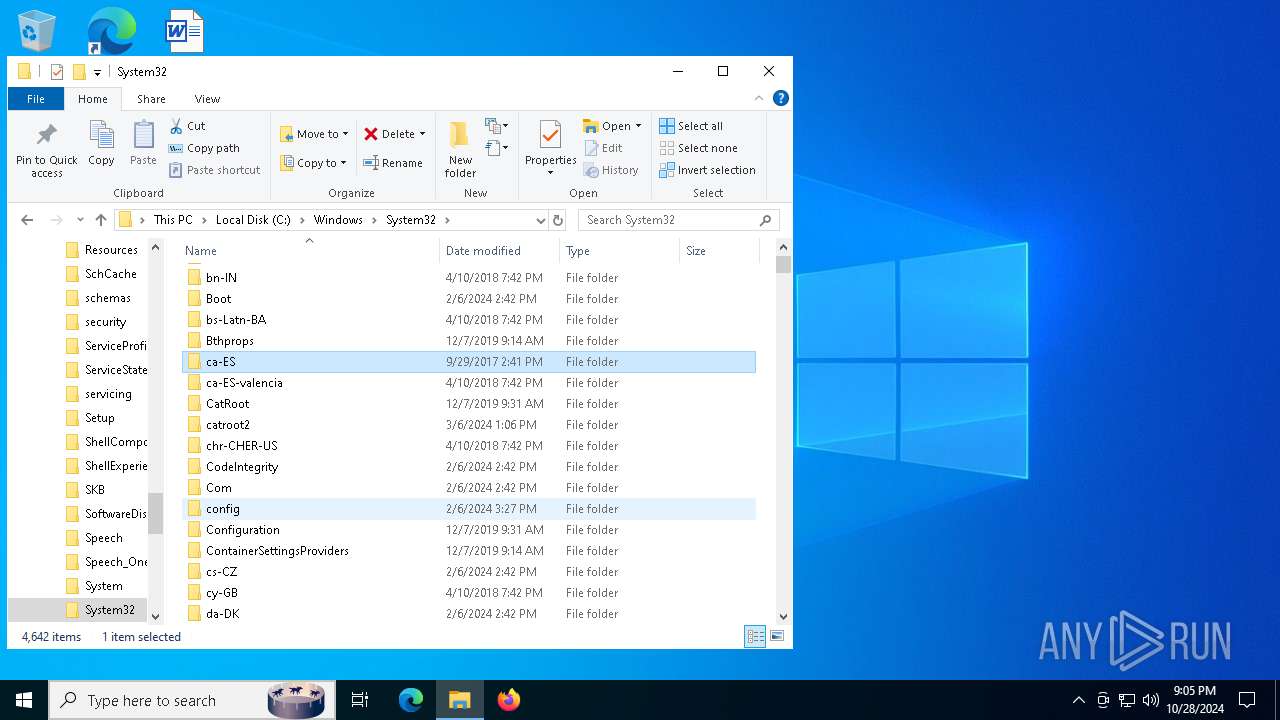The width and height of the screenshot is (1280, 720).
Task: Click Select all in ribbon
Action: tap(691, 126)
